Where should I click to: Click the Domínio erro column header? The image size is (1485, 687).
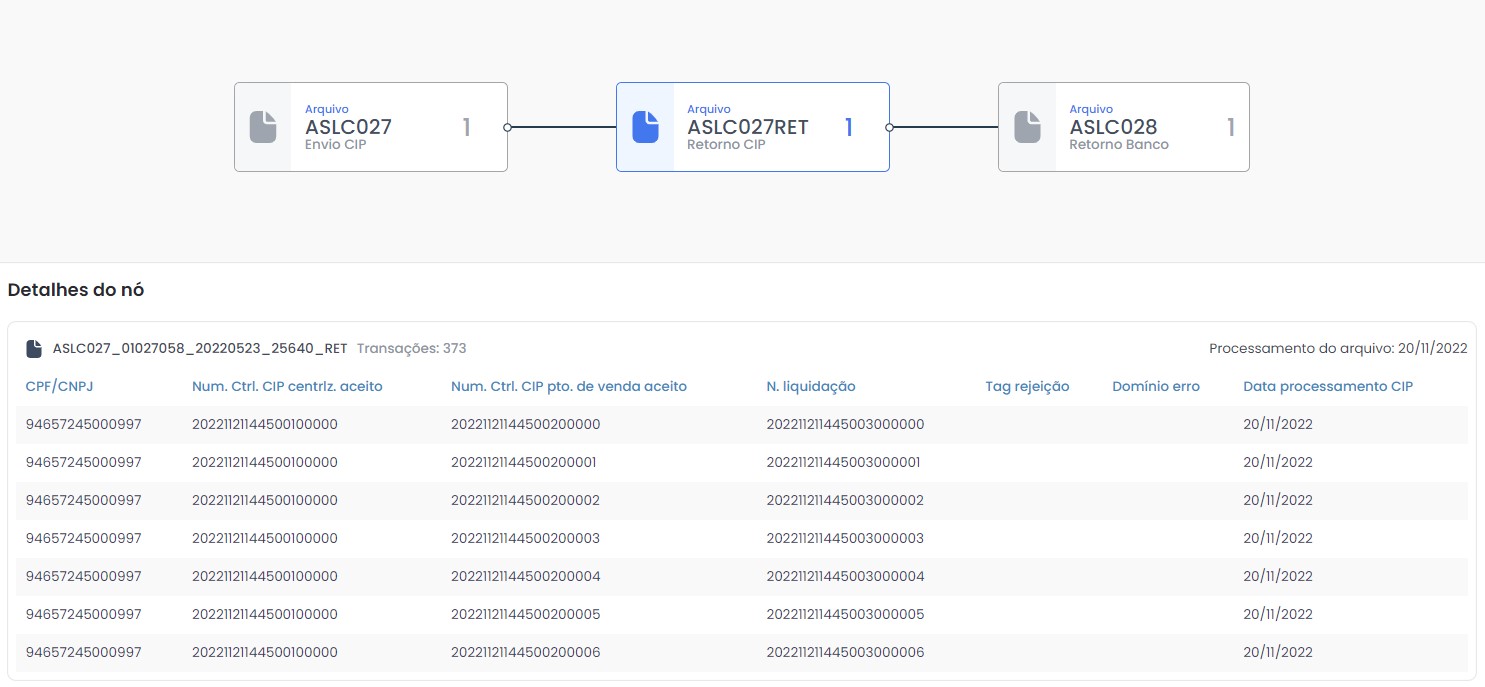click(1155, 386)
